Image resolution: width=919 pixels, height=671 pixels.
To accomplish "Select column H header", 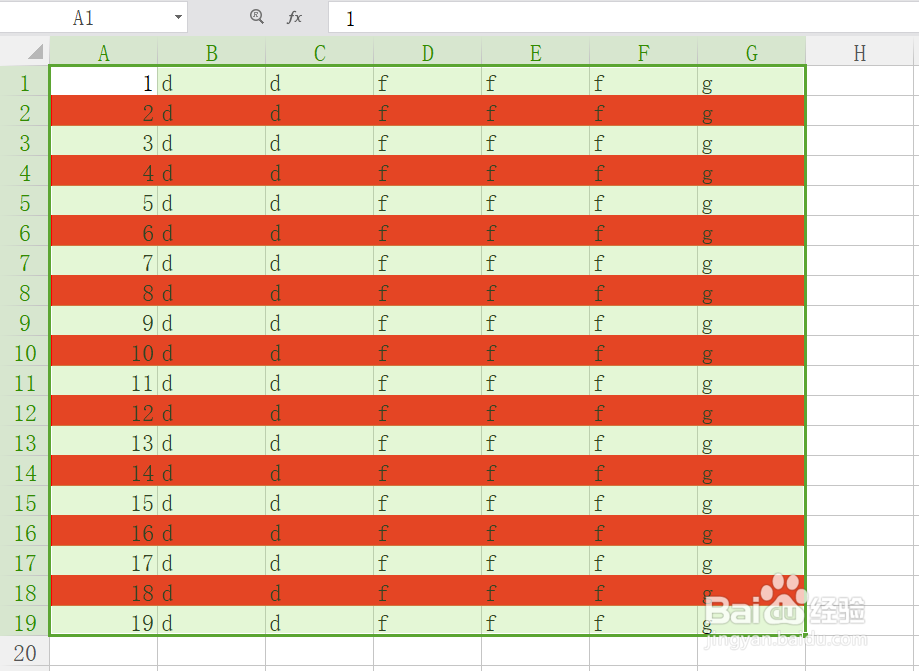I will [859, 52].
